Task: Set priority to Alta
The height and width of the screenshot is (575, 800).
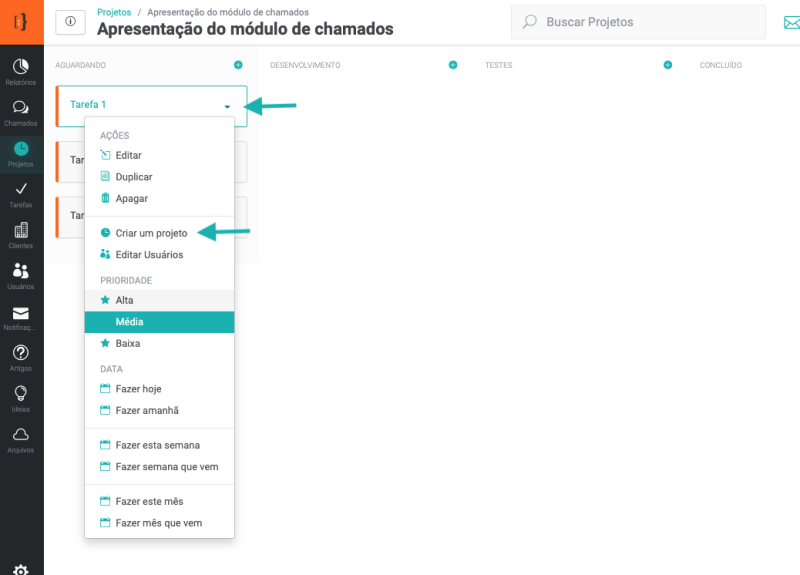Action: pos(124,300)
